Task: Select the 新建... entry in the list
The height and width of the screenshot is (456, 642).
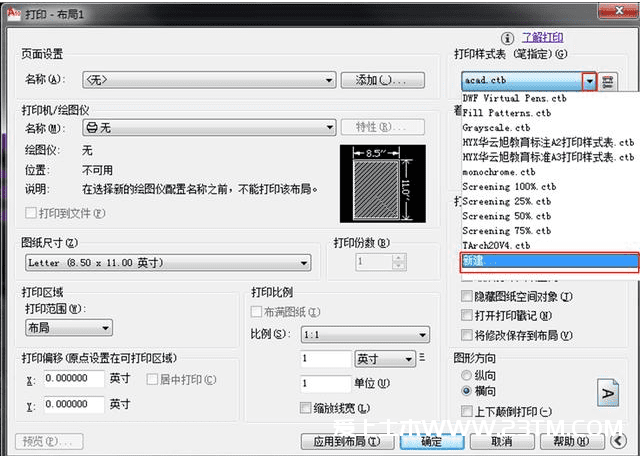Action: coord(550,262)
